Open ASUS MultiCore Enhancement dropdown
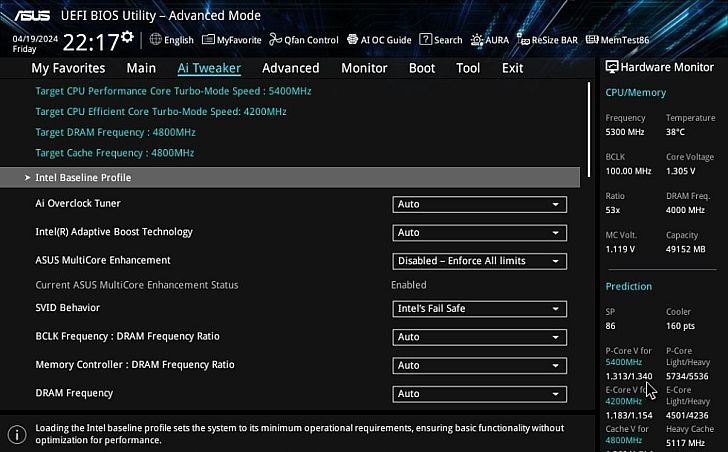 click(479, 261)
